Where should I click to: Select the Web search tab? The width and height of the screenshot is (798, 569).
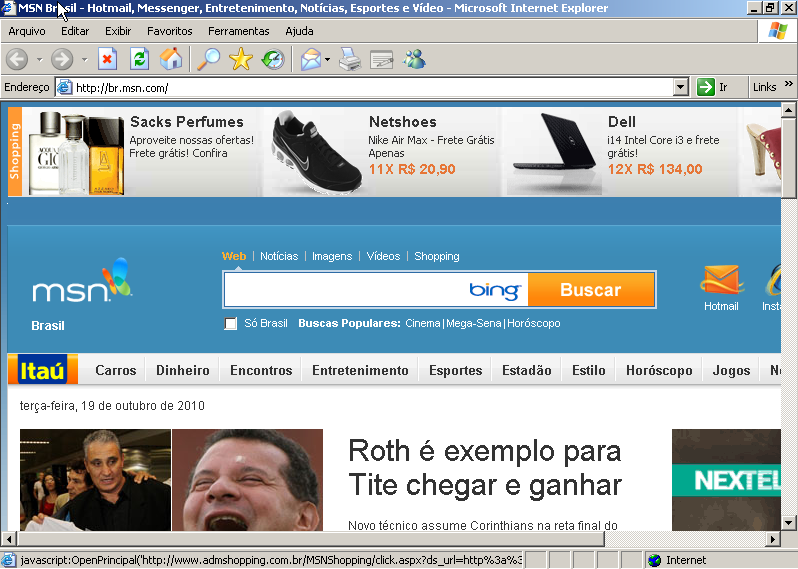[234, 256]
